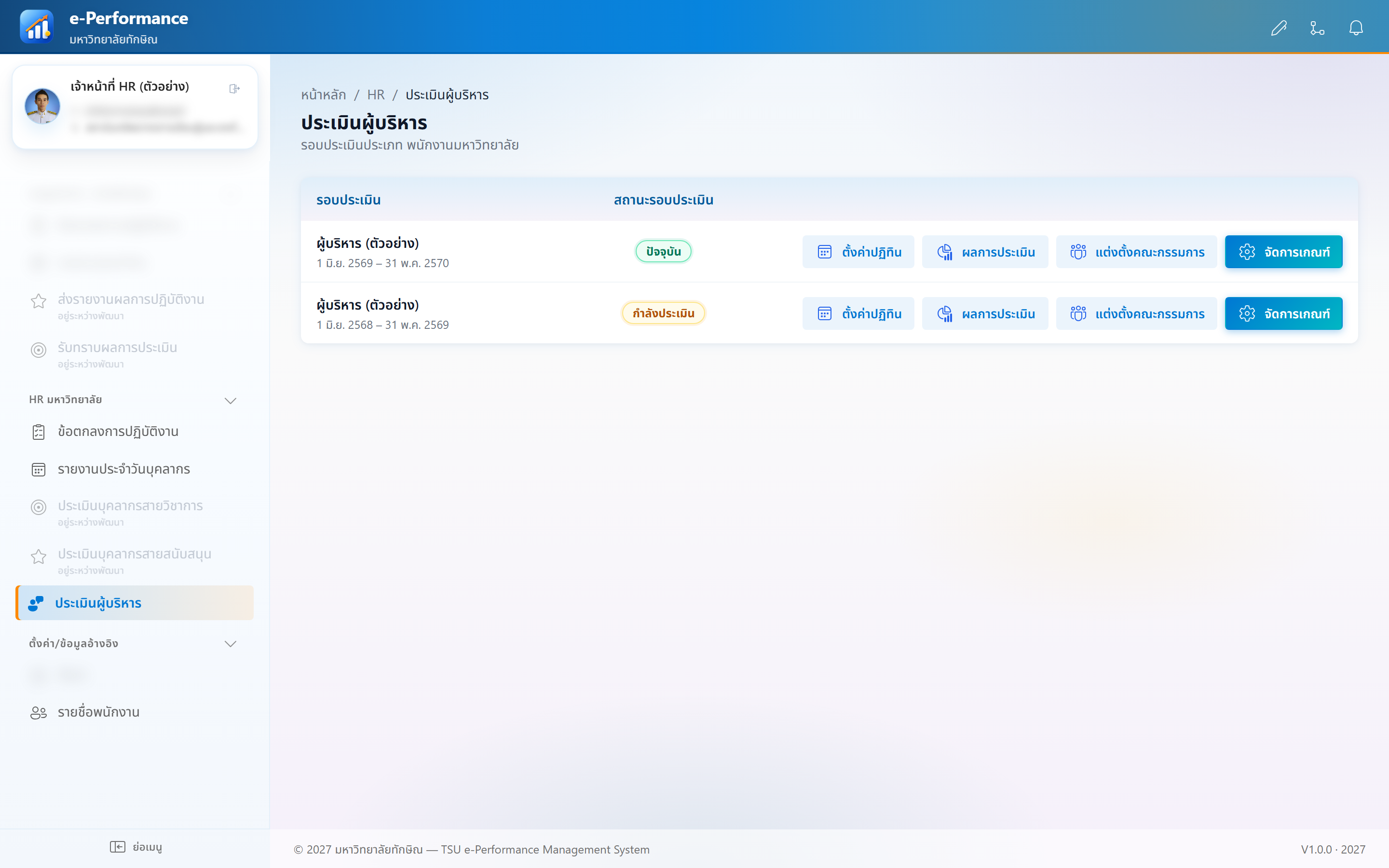Click ตั้งค่าปฏิทิน for the 2569–2570 round
The width and height of the screenshot is (1389, 868).
coord(858,252)
